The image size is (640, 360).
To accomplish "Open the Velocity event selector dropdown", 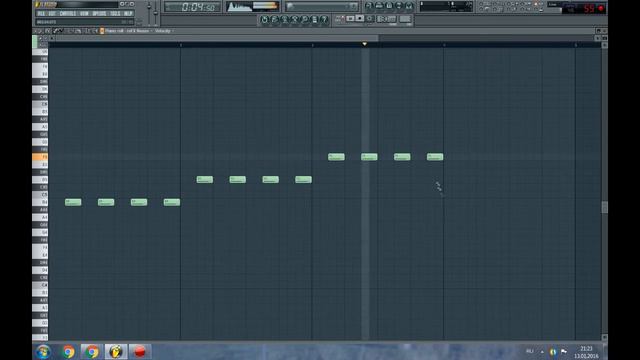I will tap(164, 31).
